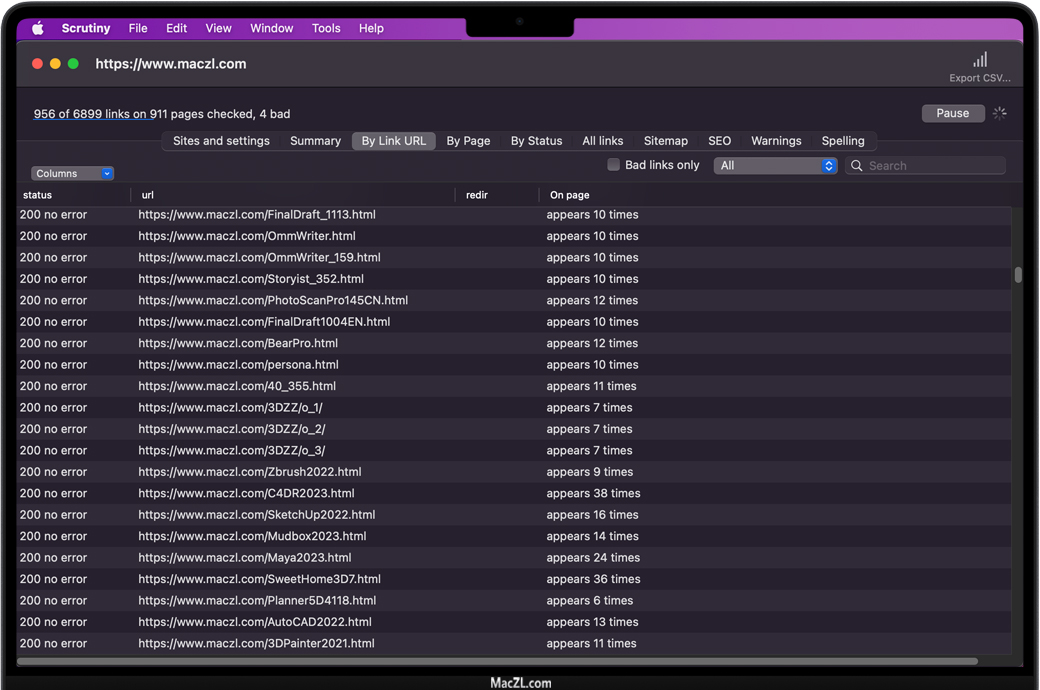Expand the All filter dropdown
The width and height of the screenshot is (1040, 690).
click(x=775, y=166)
